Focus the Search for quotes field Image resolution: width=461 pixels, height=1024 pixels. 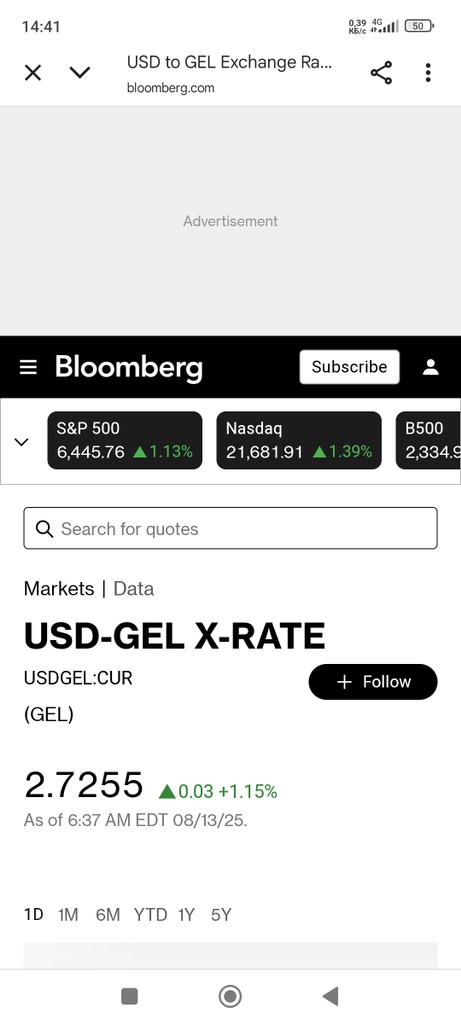(230, 528)
